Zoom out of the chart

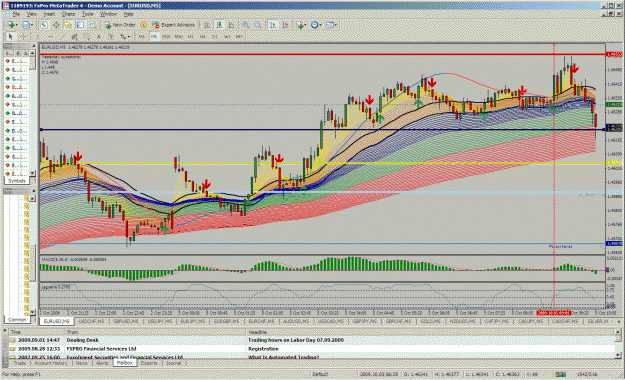coord(258,25)
